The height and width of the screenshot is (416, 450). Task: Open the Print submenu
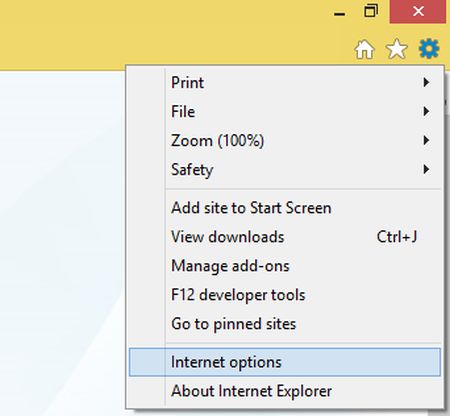tap(285, 82)
